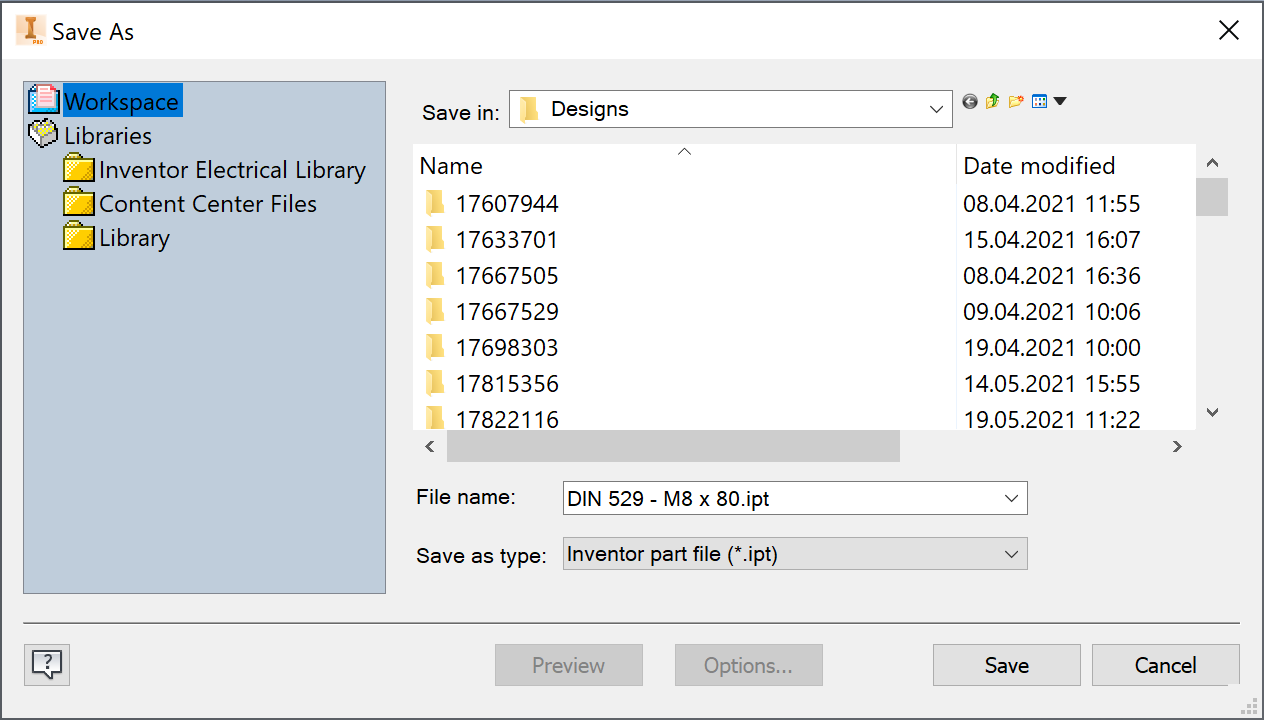This screenshot has width=1264, height=720.
Task: Click the create new folder icon
Action: pyautogui.click(x=1016, y=101)
